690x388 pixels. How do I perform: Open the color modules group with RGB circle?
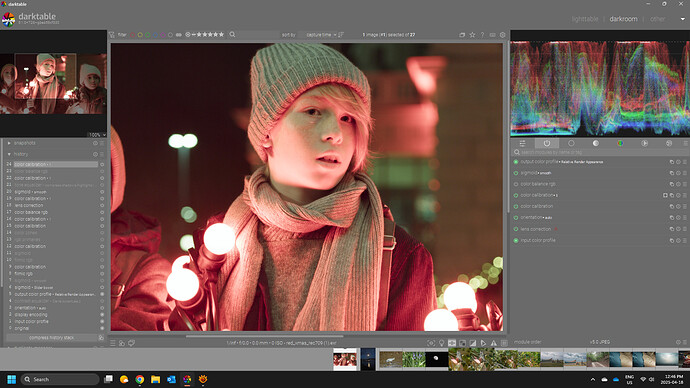click(x=620, y=143)
